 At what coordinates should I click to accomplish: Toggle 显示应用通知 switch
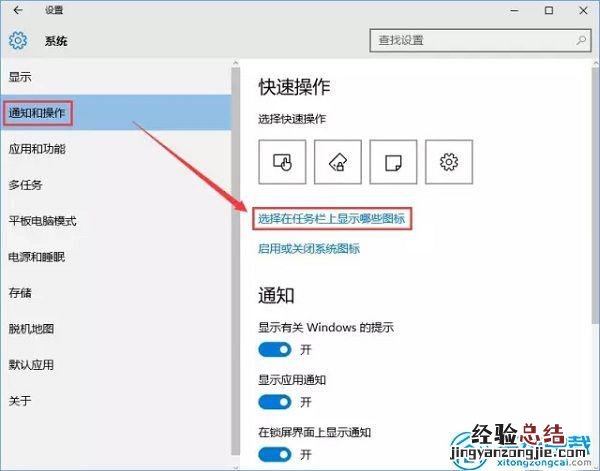click(275, 402)
